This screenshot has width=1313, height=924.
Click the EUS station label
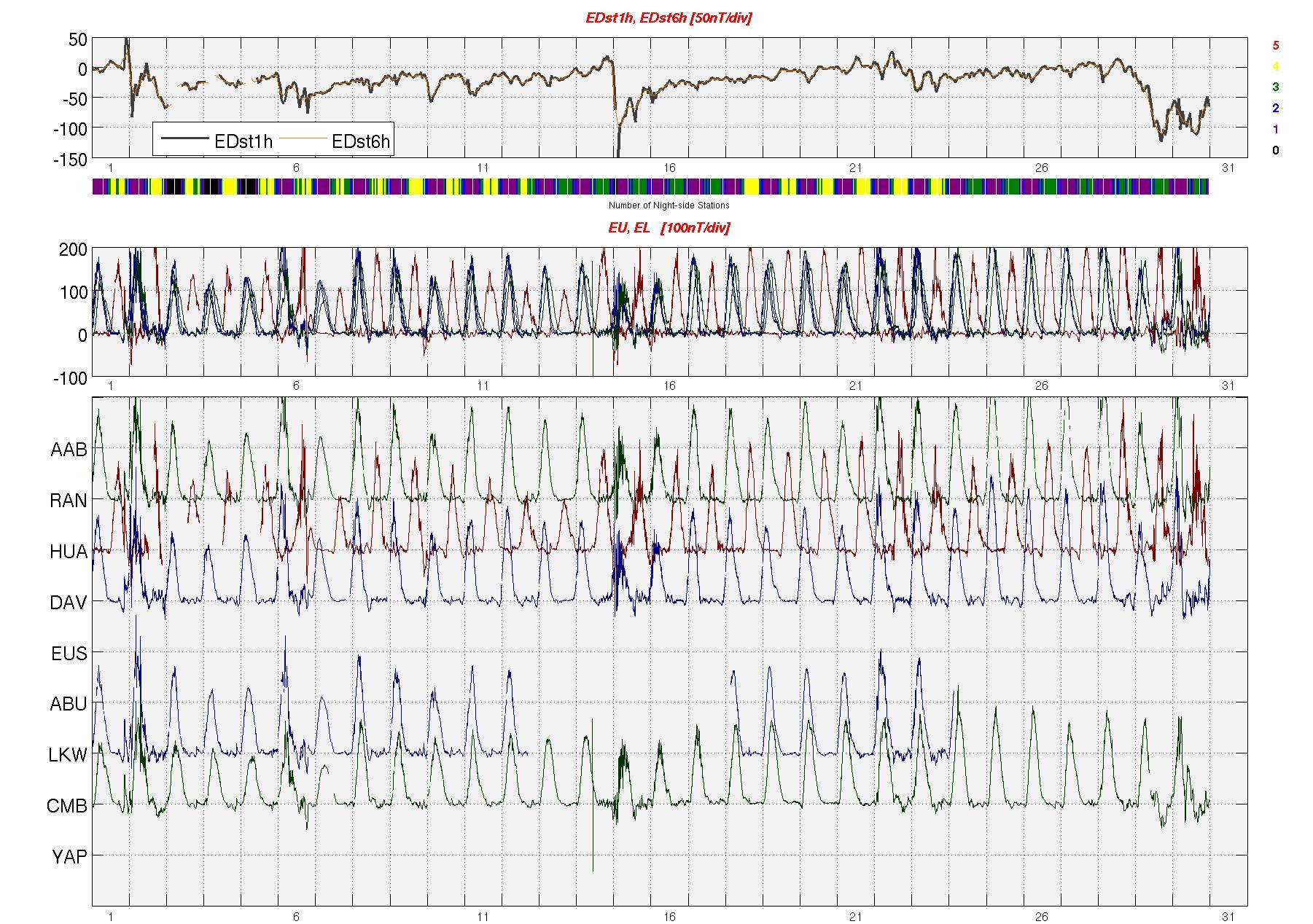[69, 654]
